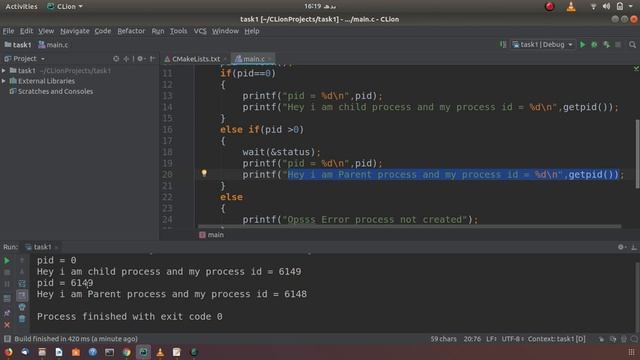Collapse all in the Project panel
Image resolution: width=640 pixels, height=360 pixels.
click(127, 59)
